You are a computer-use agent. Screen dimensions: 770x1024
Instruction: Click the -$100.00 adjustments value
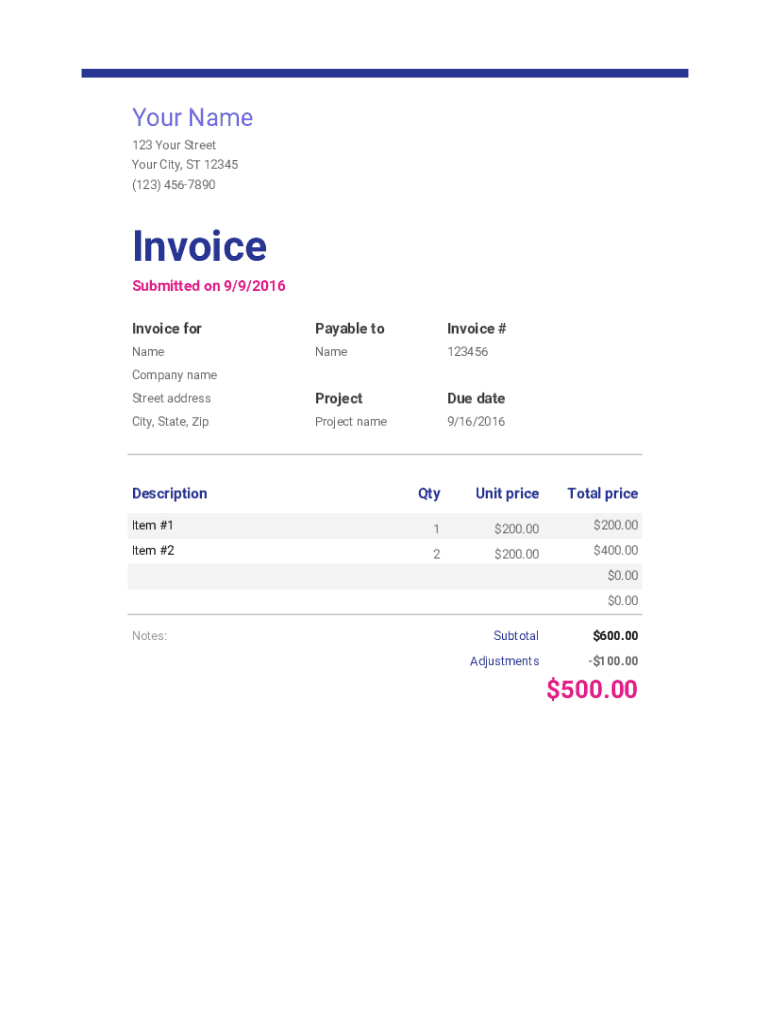(x=613, y=661)
